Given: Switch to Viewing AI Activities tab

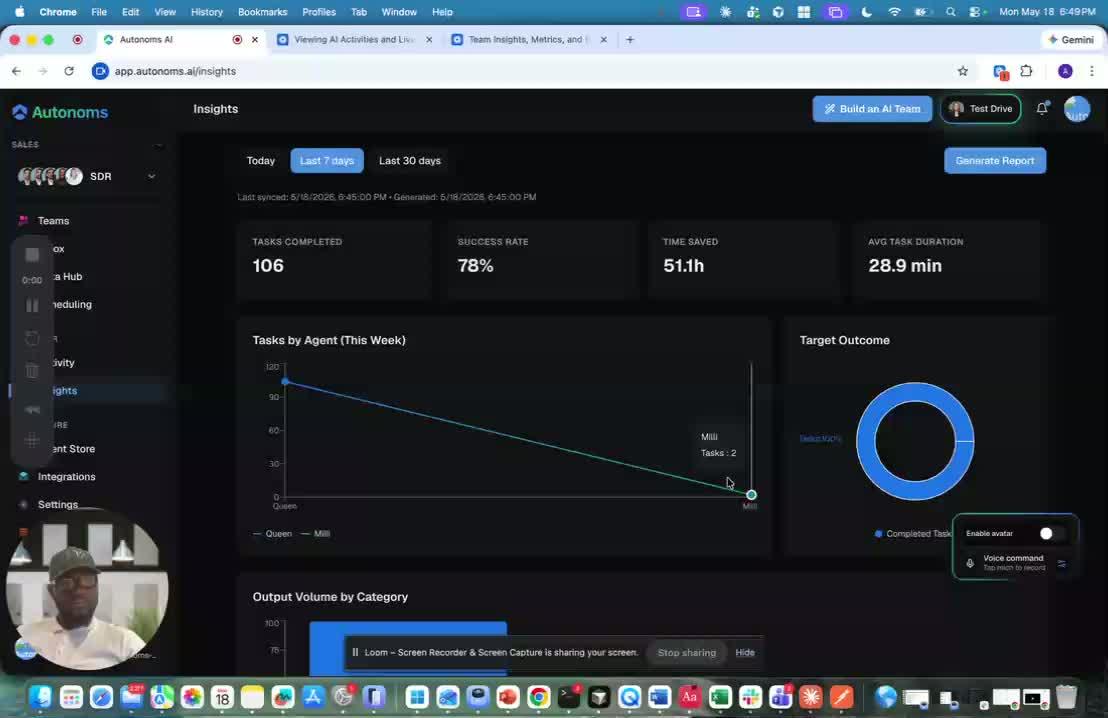Looking at the screenshot, I should [353, 40].
